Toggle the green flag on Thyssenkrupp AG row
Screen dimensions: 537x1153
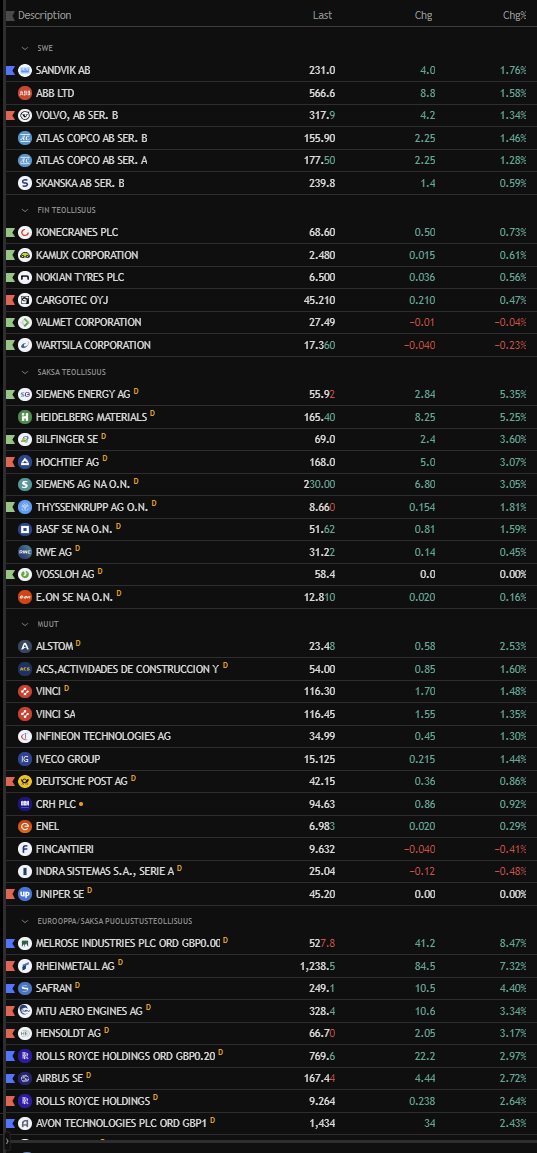point(10,507)
